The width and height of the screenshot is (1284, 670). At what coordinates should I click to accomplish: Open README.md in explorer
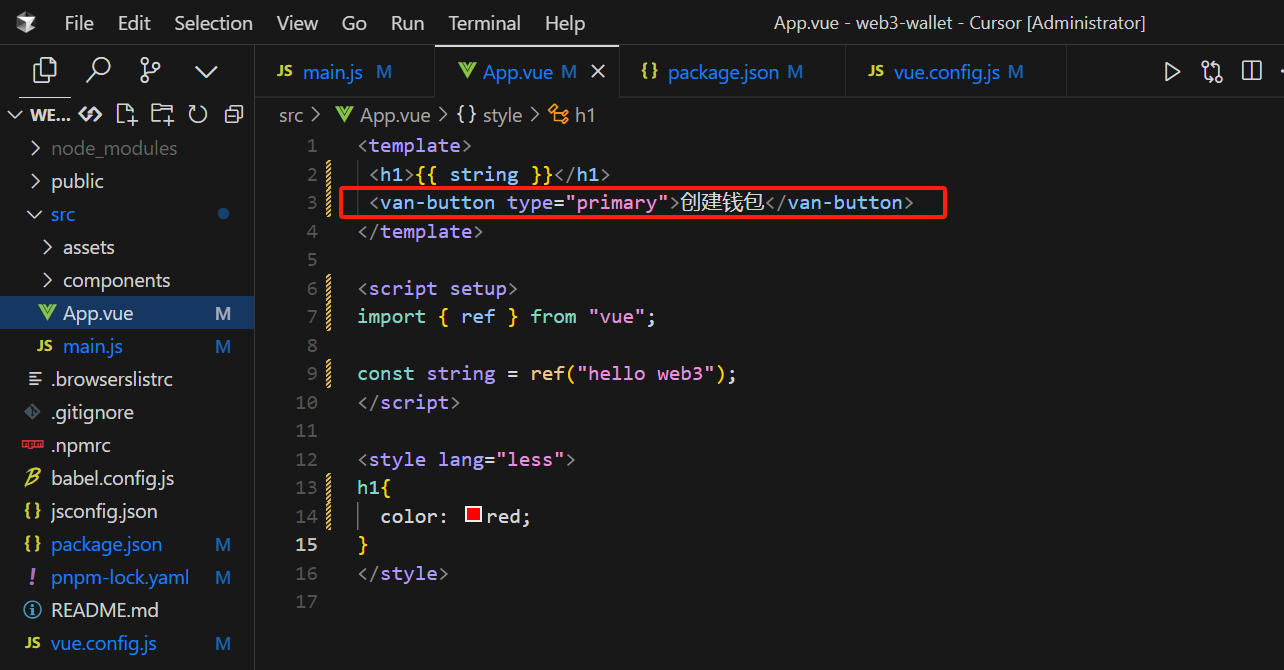click(x=127, y=610)
